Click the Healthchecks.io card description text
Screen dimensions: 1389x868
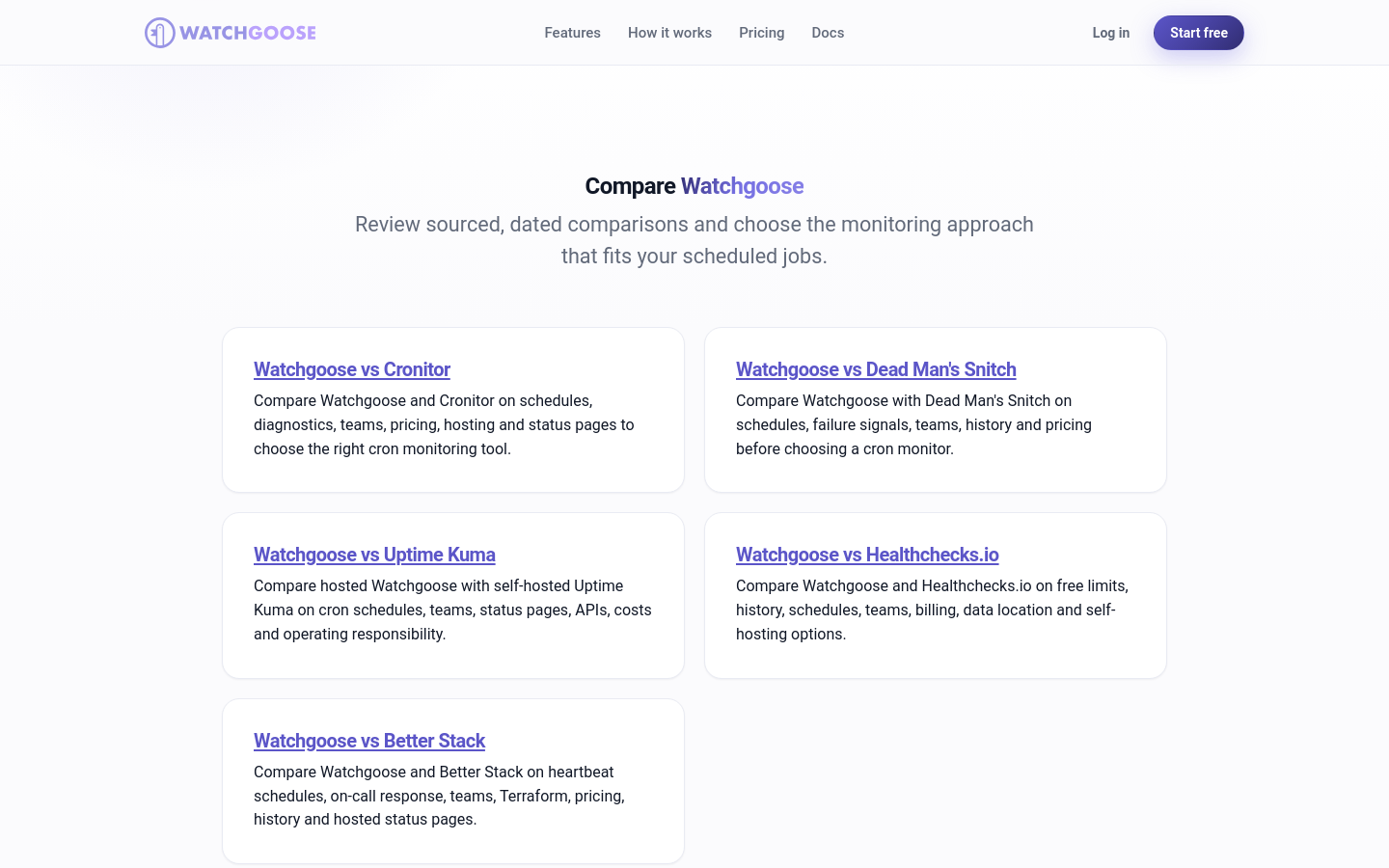[932, 610]
